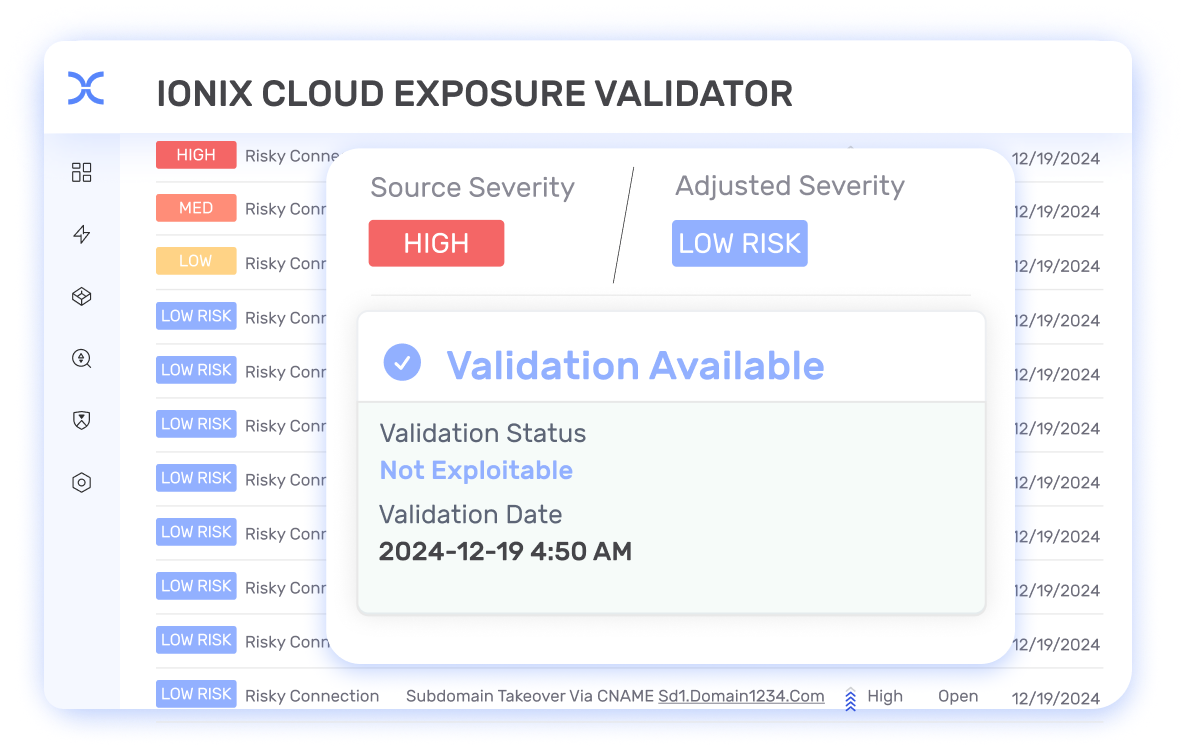Click the IONIX logo icon
The image size is (1186, 746).
point(85,88)
